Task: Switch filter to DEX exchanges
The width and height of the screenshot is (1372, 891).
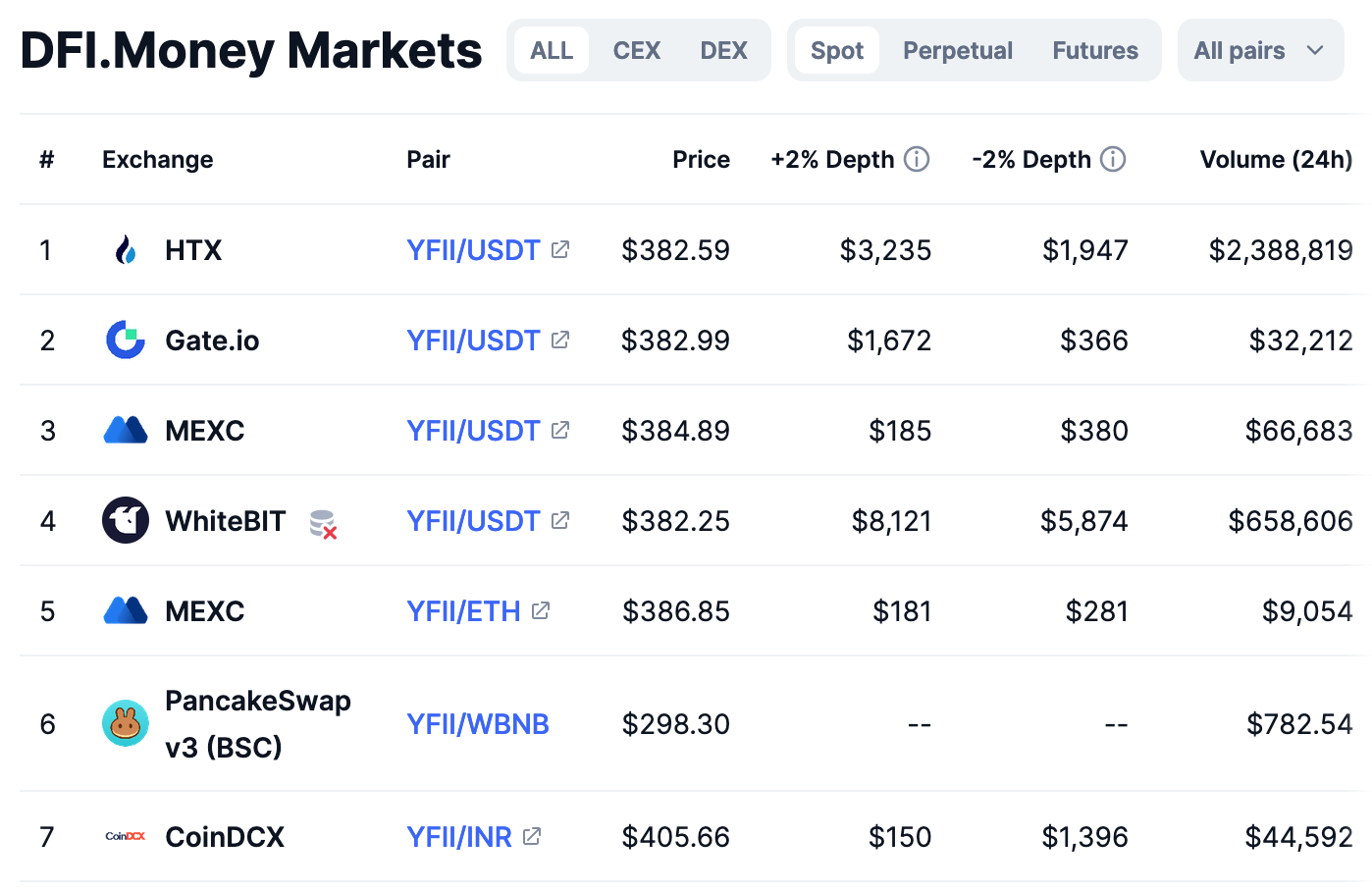Action: (x=724, y=50)
